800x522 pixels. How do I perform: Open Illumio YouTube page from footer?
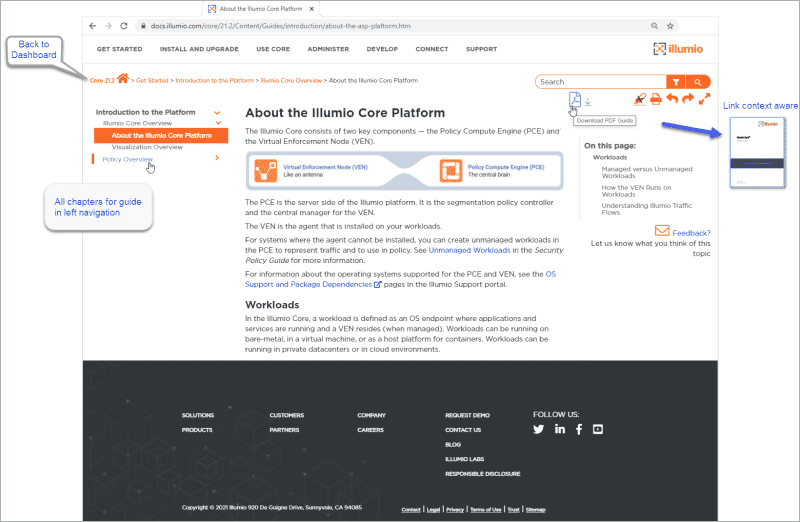(x=598, y=429)
